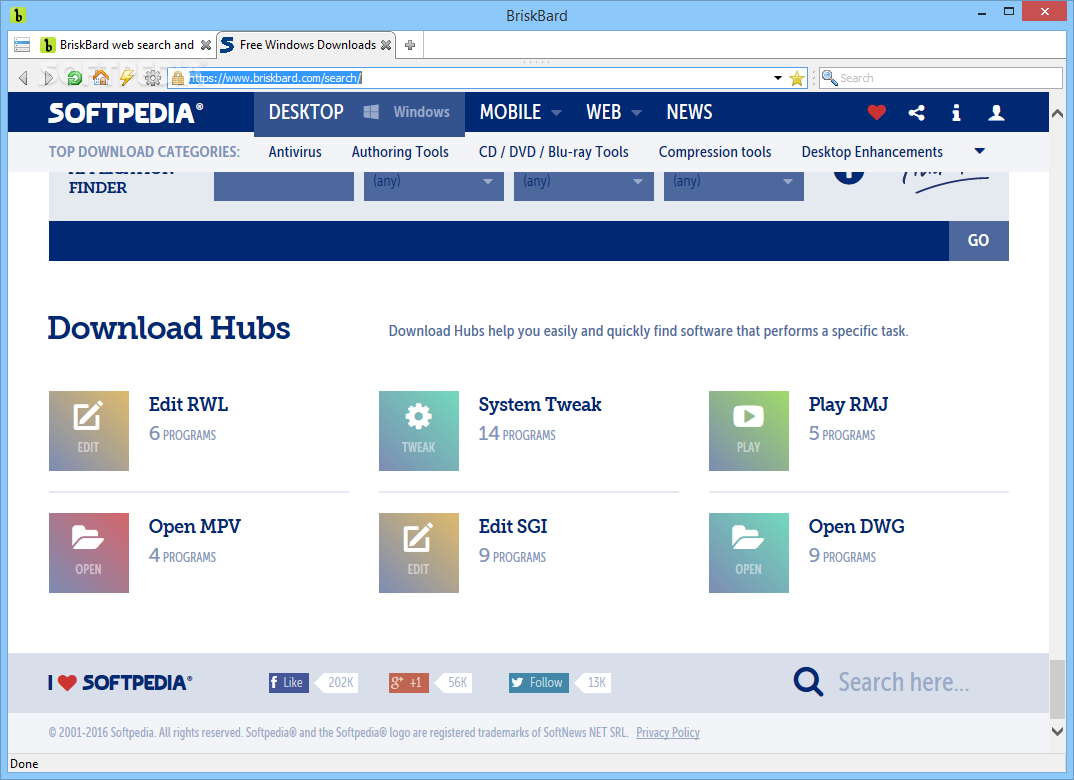Image resolution: width=1074 pixels, height=780 pixels.
Task: Open CD / DVD / Blu-ray Tools category
Action: click(553, 152)
